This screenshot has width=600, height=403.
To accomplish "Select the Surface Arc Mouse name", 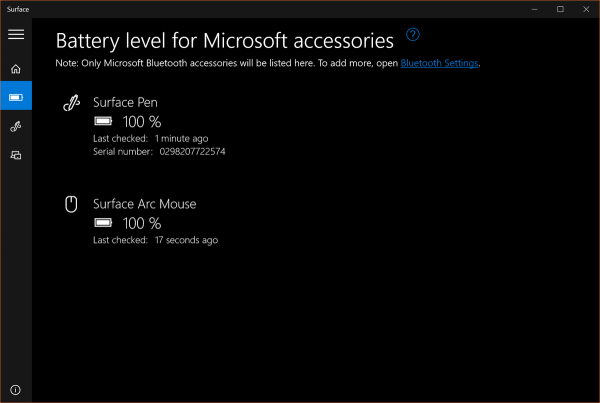I will click(x=144, y=204).
